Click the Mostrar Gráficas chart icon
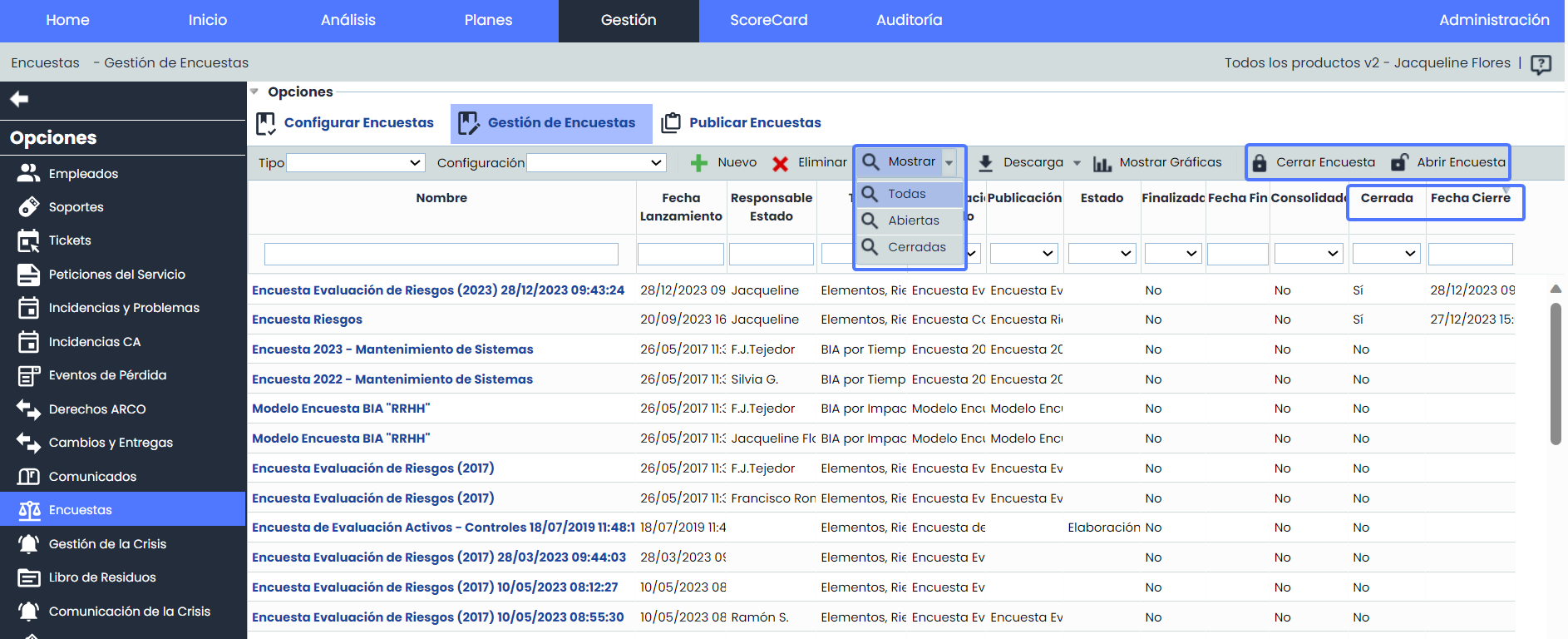The image size is (1568, 639). [x=1102, y=163]
